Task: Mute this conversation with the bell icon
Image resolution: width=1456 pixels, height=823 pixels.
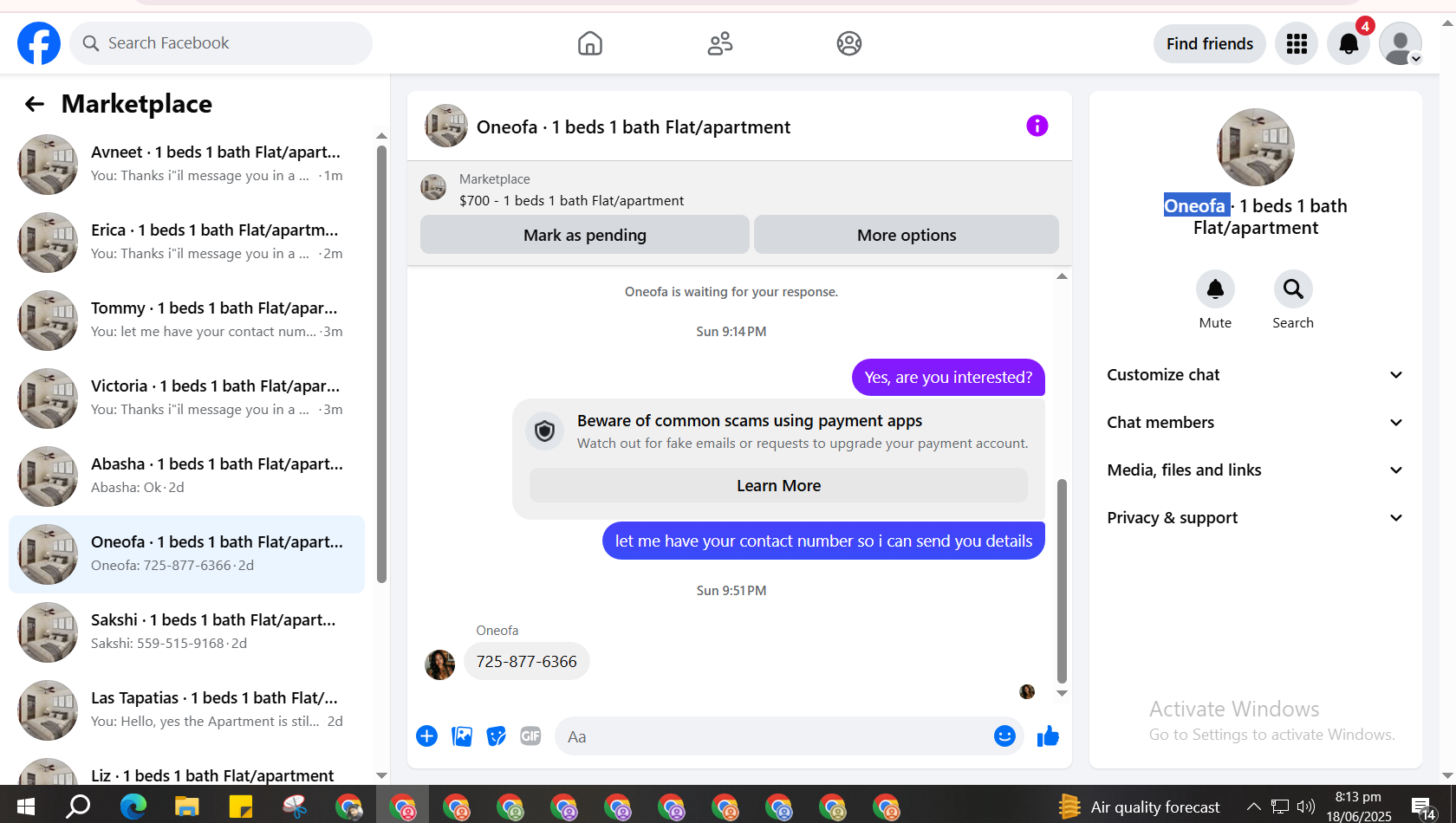Action: 1215,288
